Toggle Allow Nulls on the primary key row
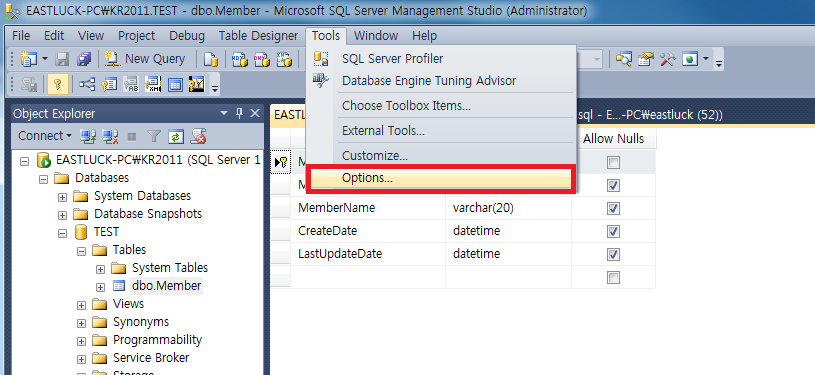815x375 pixels. coord(613,163)
